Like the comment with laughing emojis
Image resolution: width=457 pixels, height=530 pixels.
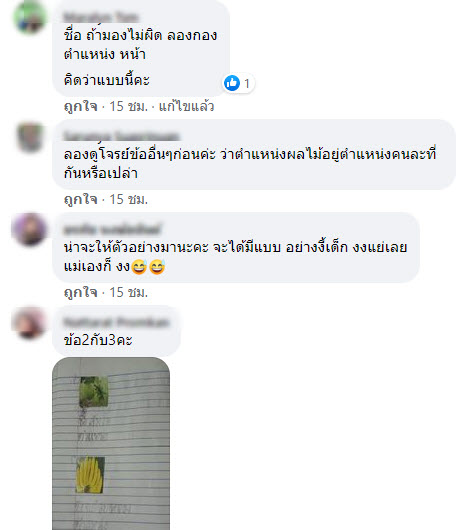[x=80, y=292]
